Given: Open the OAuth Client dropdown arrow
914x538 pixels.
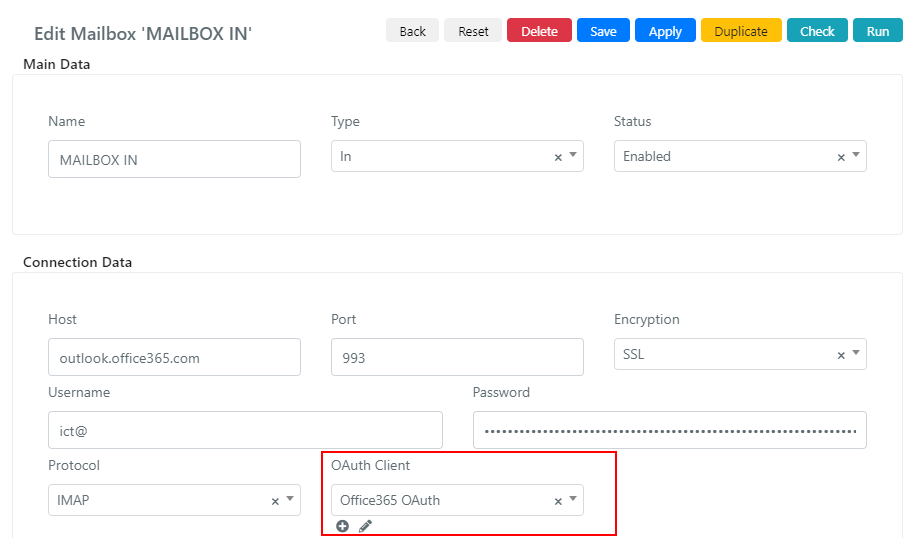Looking at the screenshot, I should coord(573,498).
